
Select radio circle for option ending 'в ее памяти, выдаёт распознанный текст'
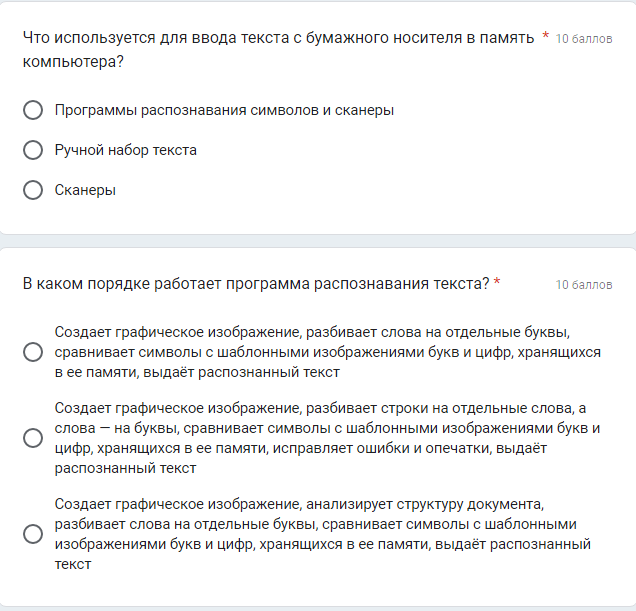pos(33,352)
